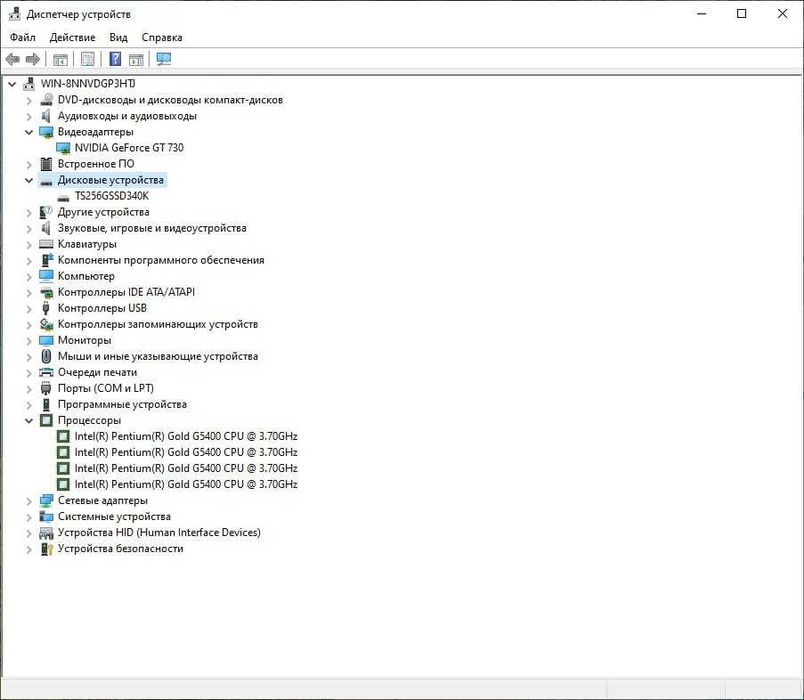Click the Back arrow toolbar icon
The height and width of the screenshot is (700, 804).
[13, 59]
